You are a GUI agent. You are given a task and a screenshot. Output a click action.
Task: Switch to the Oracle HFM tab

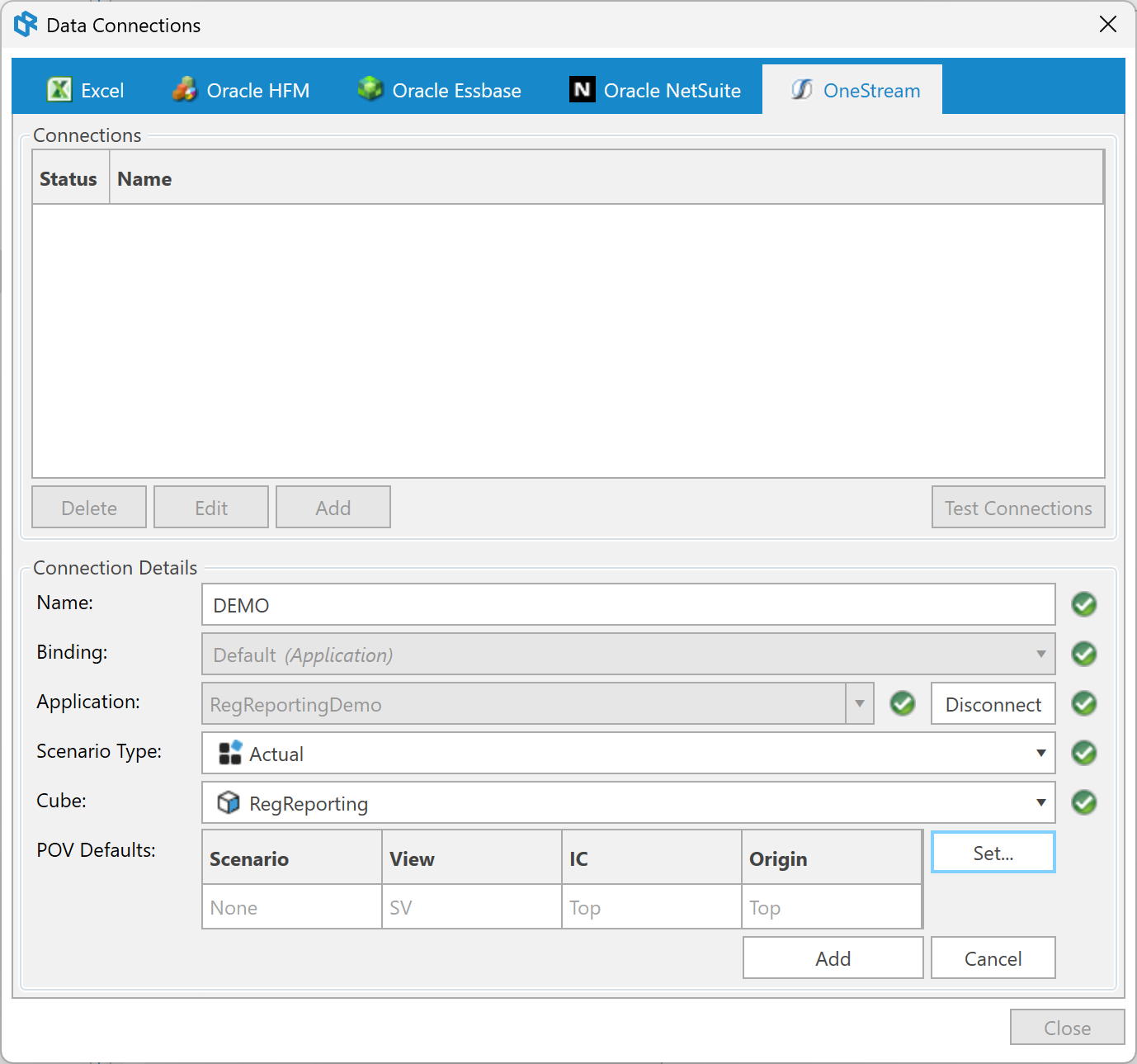pos(241,89)
